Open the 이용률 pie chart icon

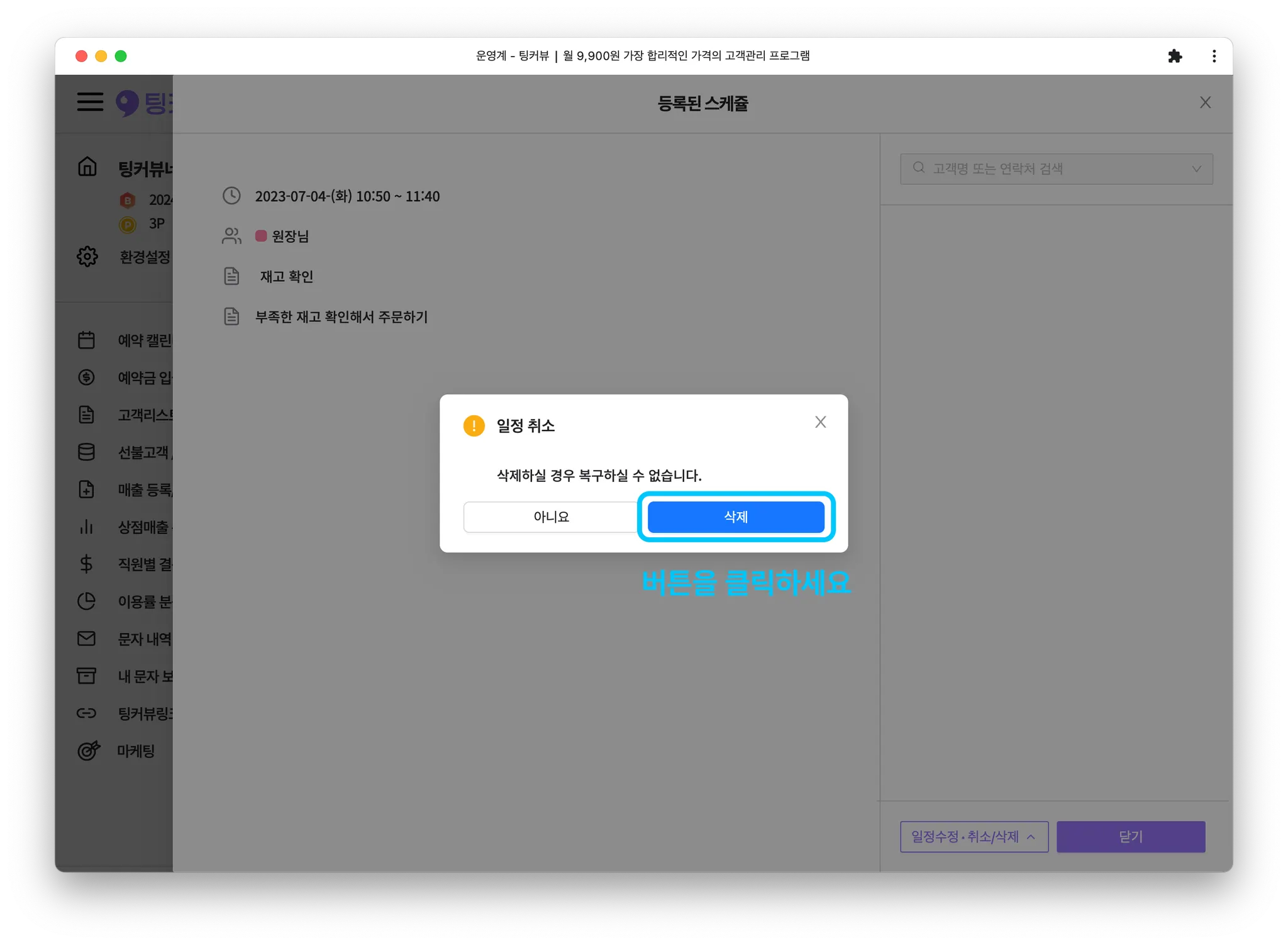coord(87,601)
